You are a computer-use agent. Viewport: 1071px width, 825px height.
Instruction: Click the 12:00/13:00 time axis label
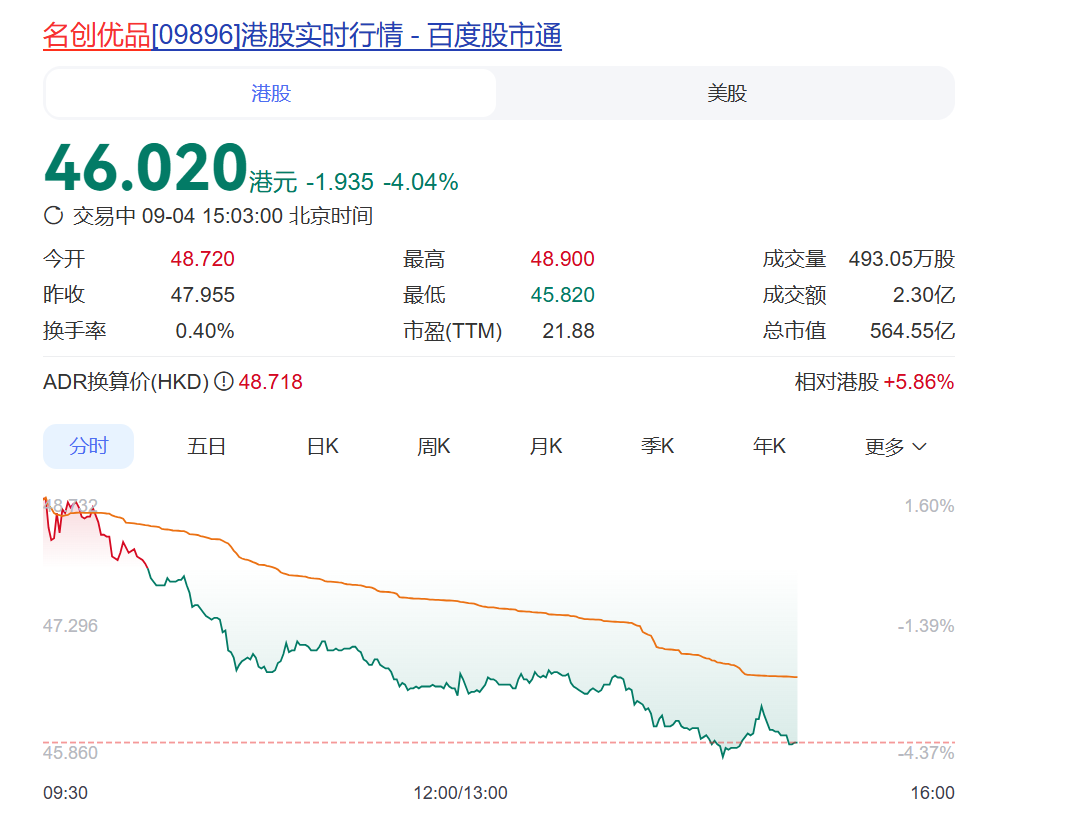(x=460, y=793)
